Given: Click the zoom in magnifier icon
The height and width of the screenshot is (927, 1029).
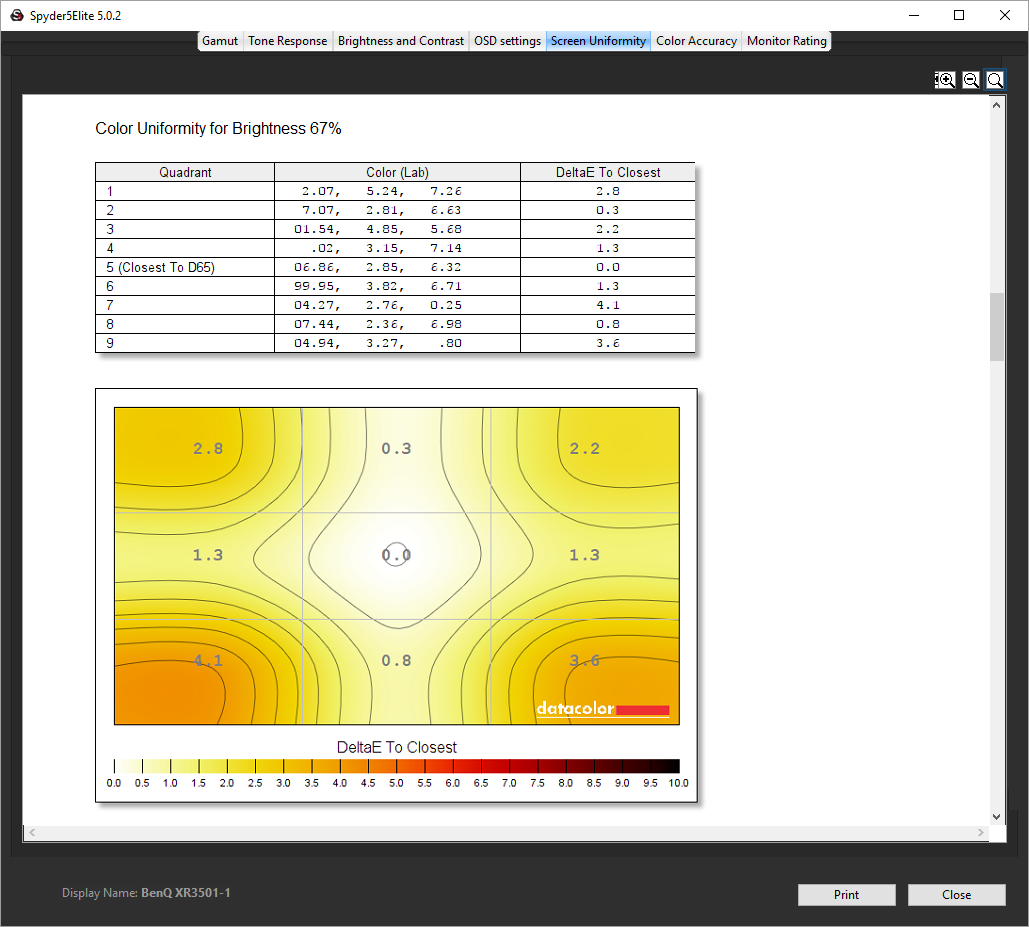Looking at the screenshot, I should coord(944,80).
